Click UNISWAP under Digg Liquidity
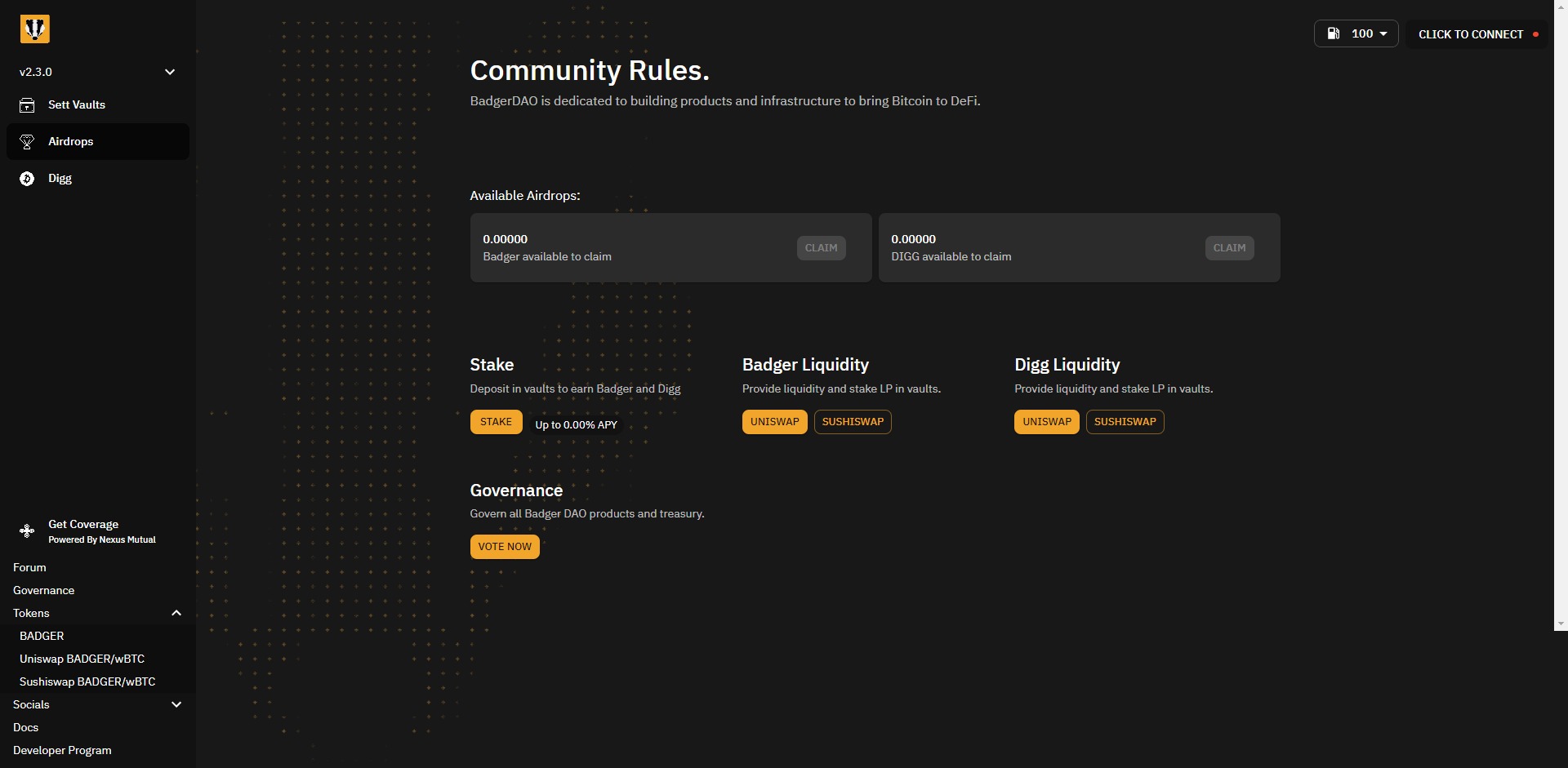This screenshot has height=768, width=1568. [x=1046, y=422]
